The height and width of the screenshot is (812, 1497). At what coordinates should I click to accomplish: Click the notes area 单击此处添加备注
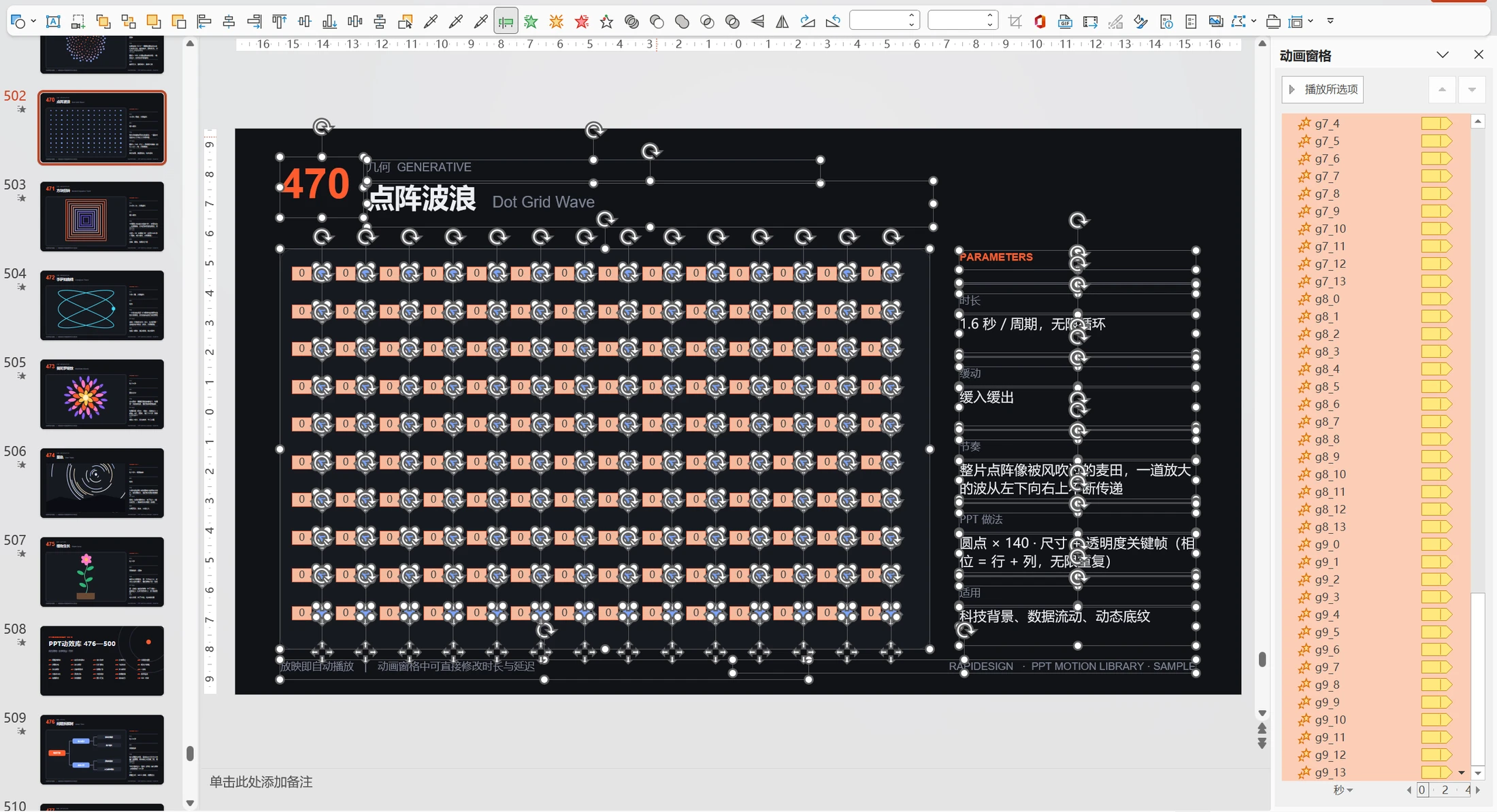click(x=261, y=782)
